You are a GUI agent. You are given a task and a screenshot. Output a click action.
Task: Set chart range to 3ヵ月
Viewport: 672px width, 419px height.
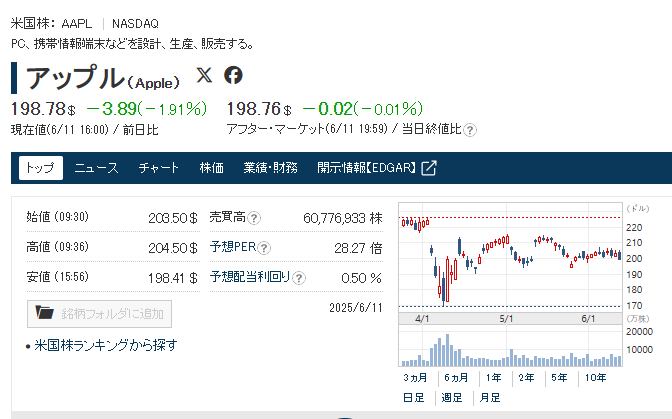415,378
